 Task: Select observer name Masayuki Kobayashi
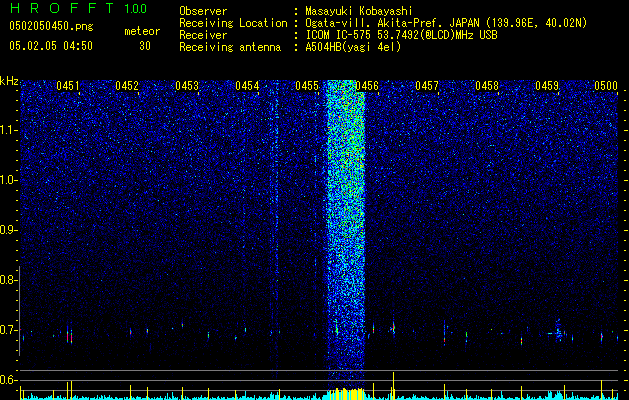[359, 11]
